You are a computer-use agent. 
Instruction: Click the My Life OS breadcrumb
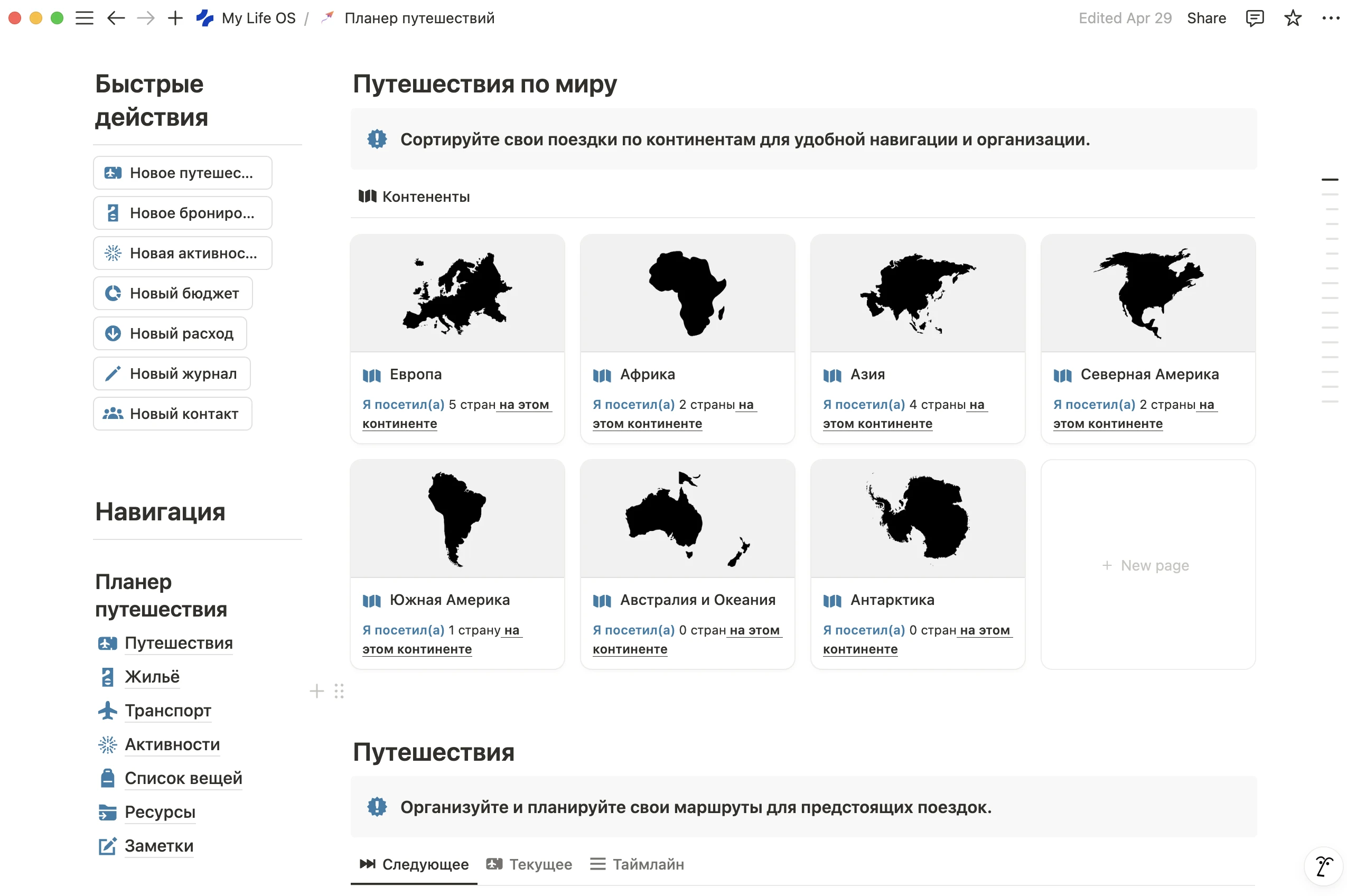pos(258,18)
